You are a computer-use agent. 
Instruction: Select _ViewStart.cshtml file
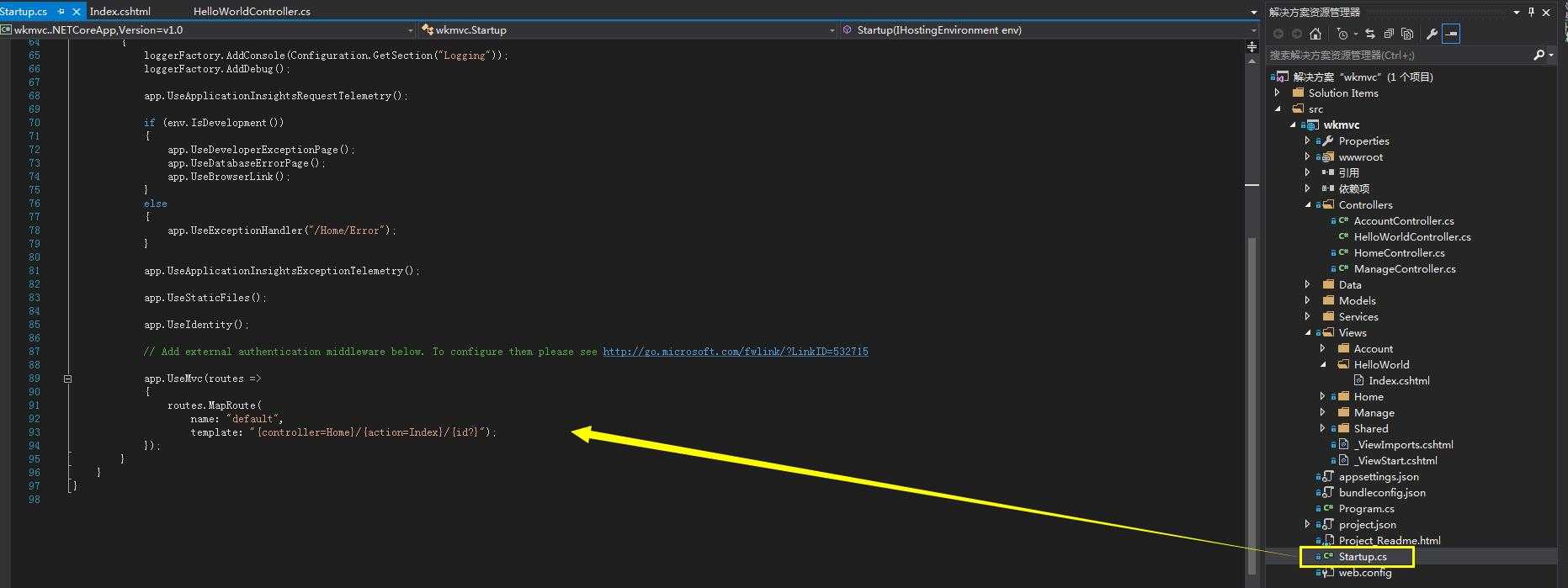1395,460
